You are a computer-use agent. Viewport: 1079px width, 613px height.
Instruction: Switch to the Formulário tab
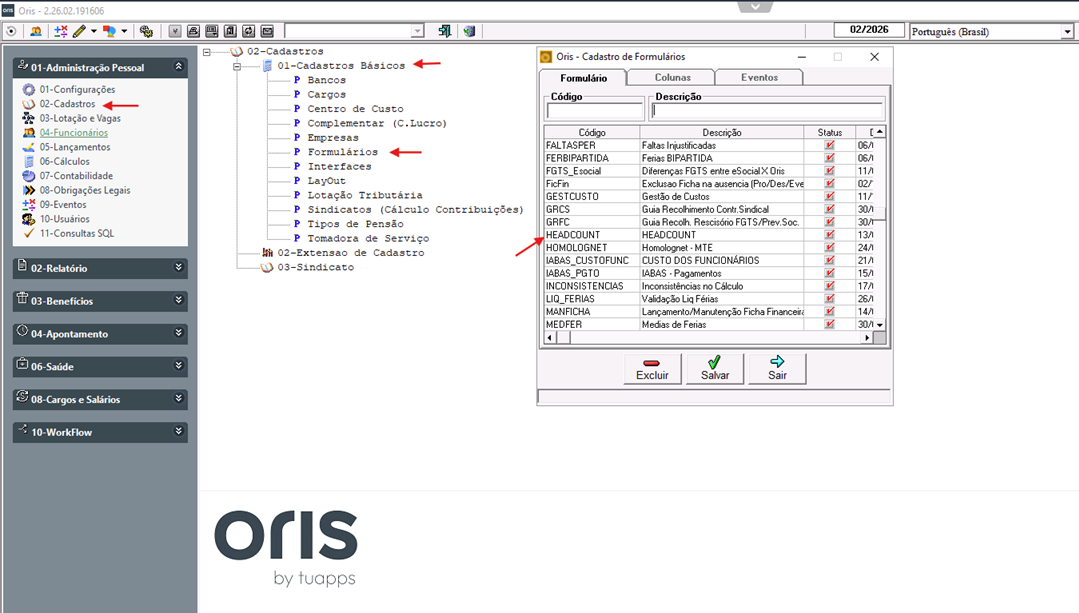pos(583,78)
